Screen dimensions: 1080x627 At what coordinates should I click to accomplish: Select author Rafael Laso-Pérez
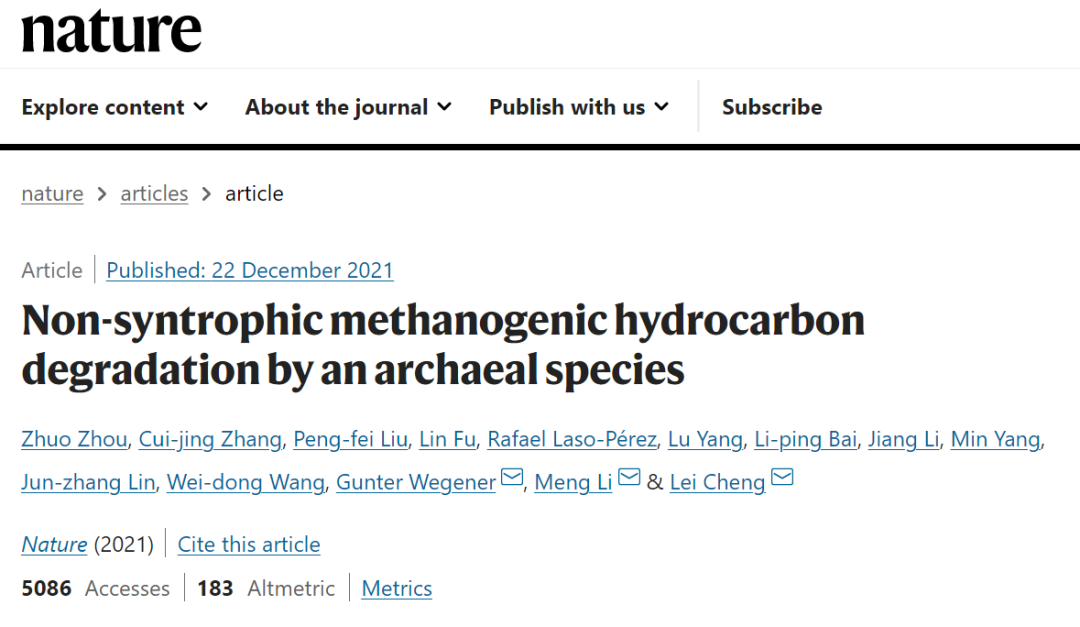pos(572,439)
